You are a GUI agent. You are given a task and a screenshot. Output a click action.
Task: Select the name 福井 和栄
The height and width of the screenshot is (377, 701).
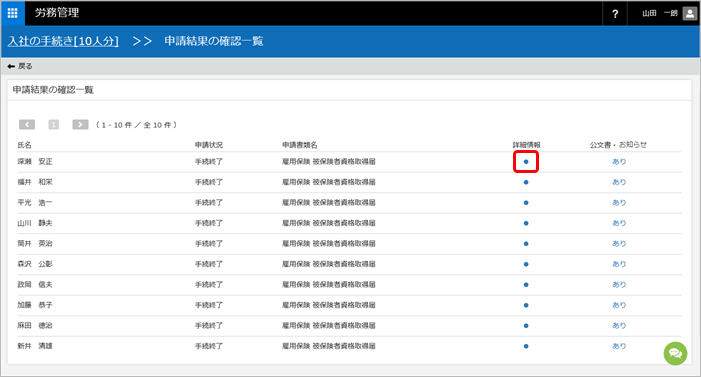pos(35,182)
